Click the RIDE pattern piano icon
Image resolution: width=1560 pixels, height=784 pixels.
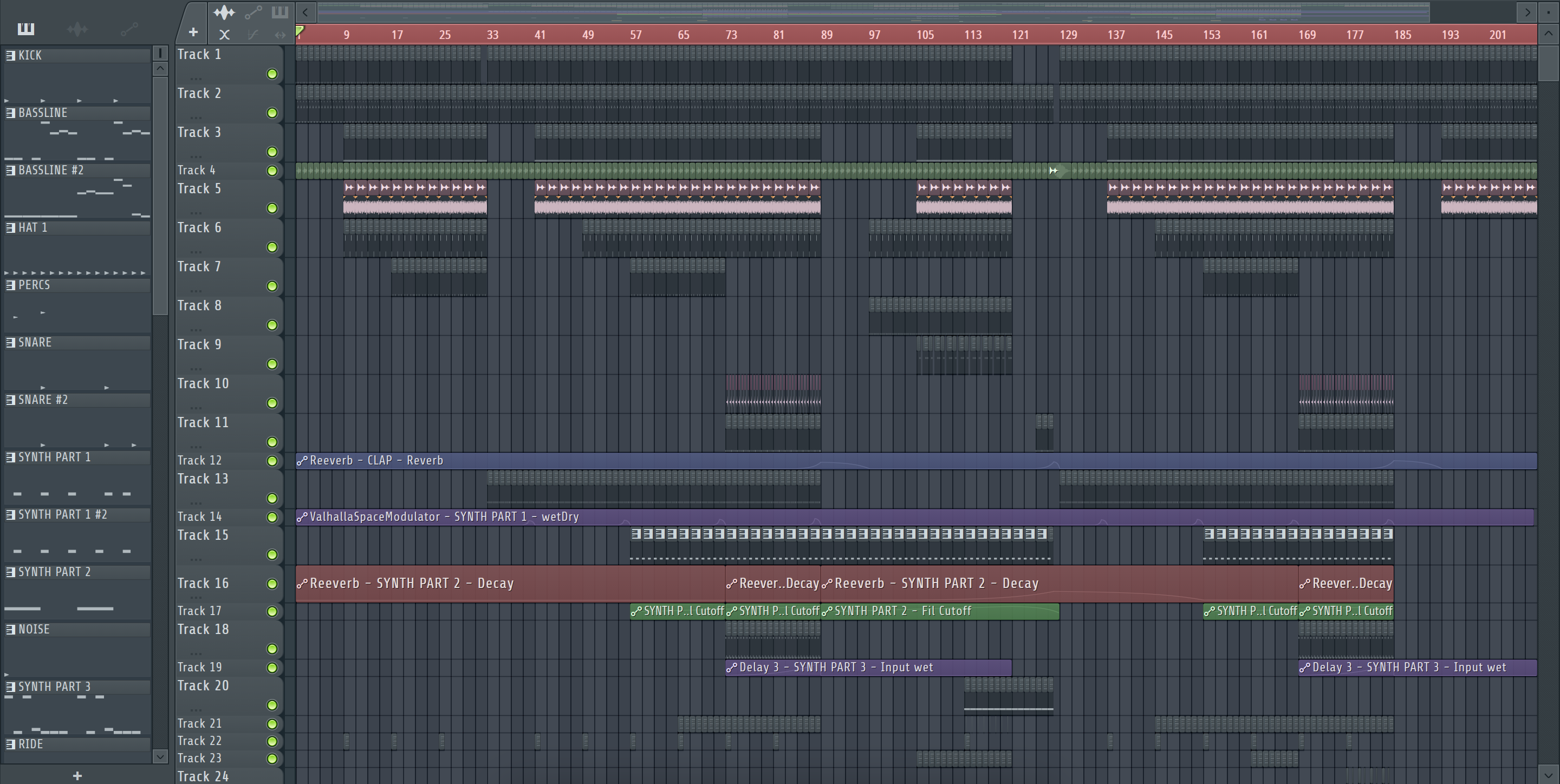tap(10, 744)
